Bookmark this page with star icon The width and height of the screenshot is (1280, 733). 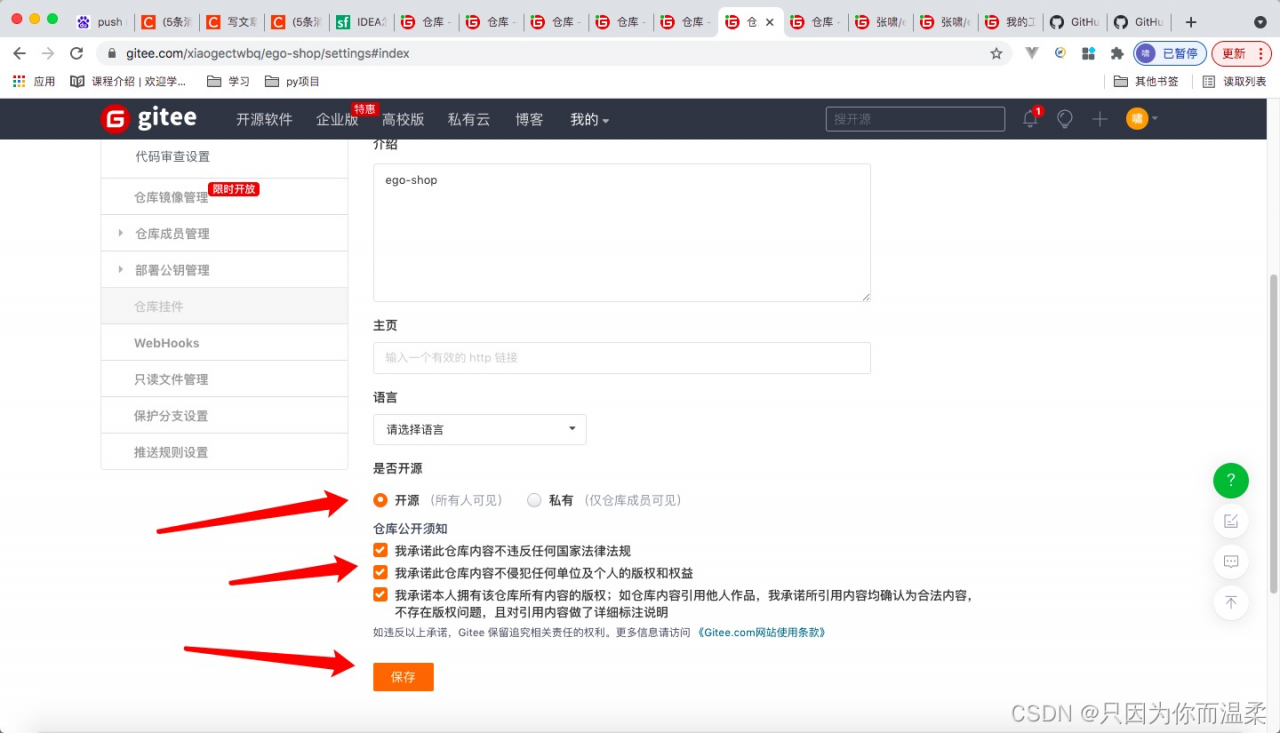click(x=996, y=53)
